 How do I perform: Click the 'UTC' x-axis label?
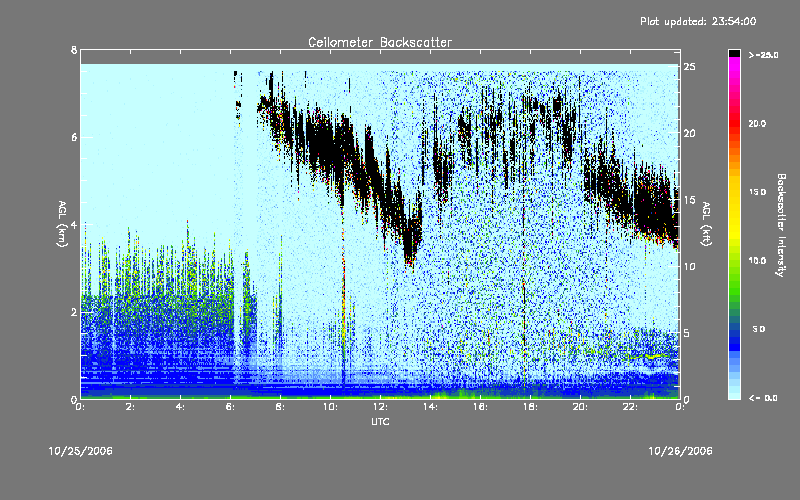click(x=380, y=421)
